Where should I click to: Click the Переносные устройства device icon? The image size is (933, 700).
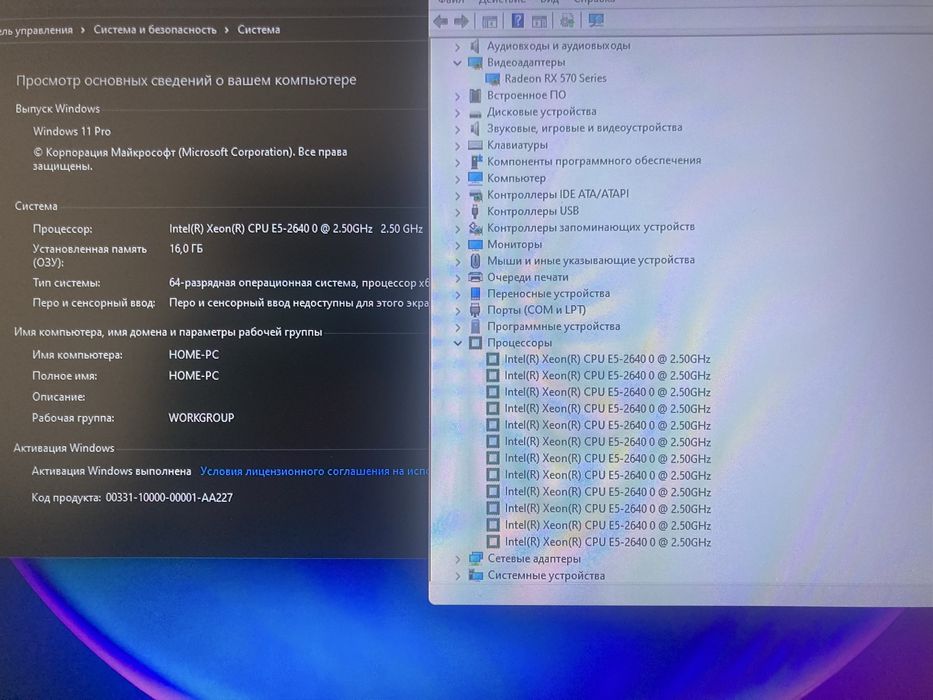(475, 293)
